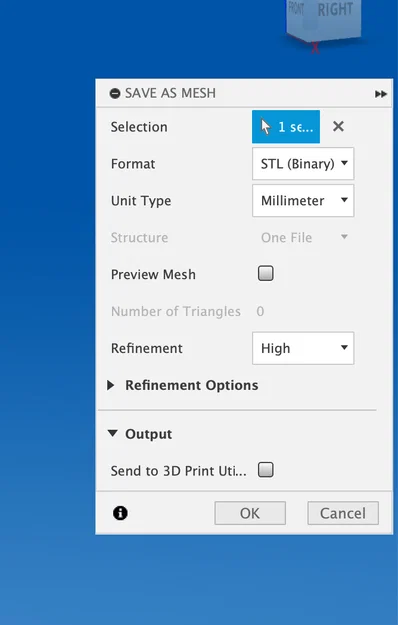Enable Send to 3D Print Utility checkbox

tap(266, 470)
